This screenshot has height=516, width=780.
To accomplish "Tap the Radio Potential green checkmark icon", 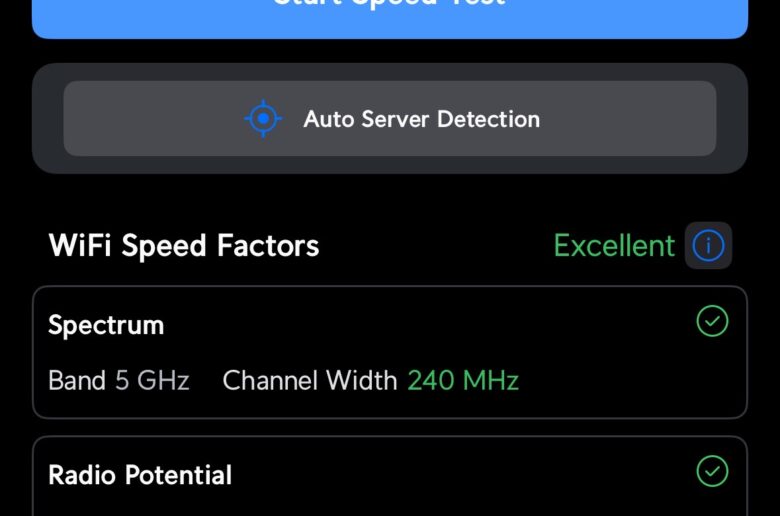I will coord(712,471).
